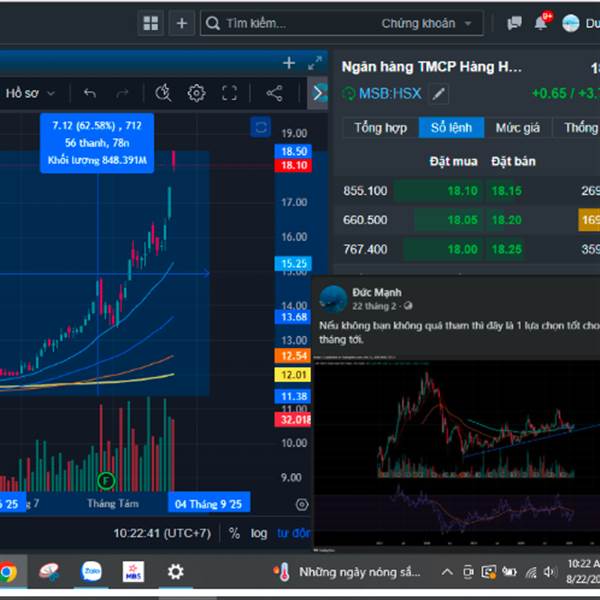The width and height of the screenshot is (600, 600).
Task: Select ask price 18.20
Action: coord(506,220)
